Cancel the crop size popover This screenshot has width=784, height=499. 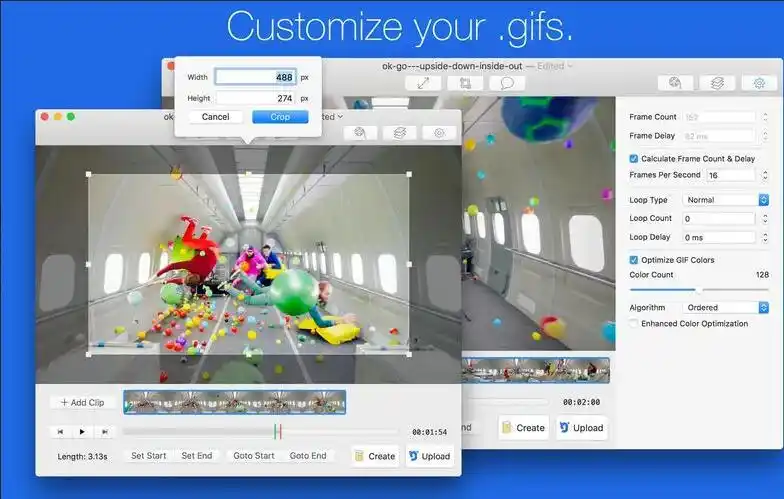[216, 116]
